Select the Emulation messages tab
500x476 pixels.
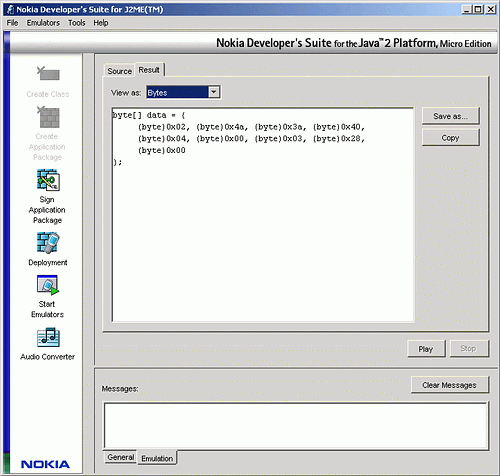pos(157,458)
